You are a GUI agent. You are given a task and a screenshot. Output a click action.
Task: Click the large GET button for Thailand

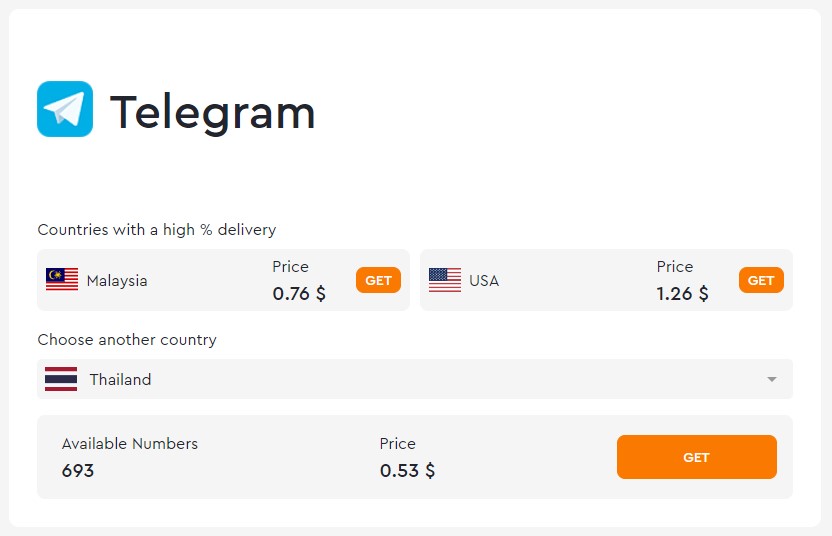pos(697,457)
